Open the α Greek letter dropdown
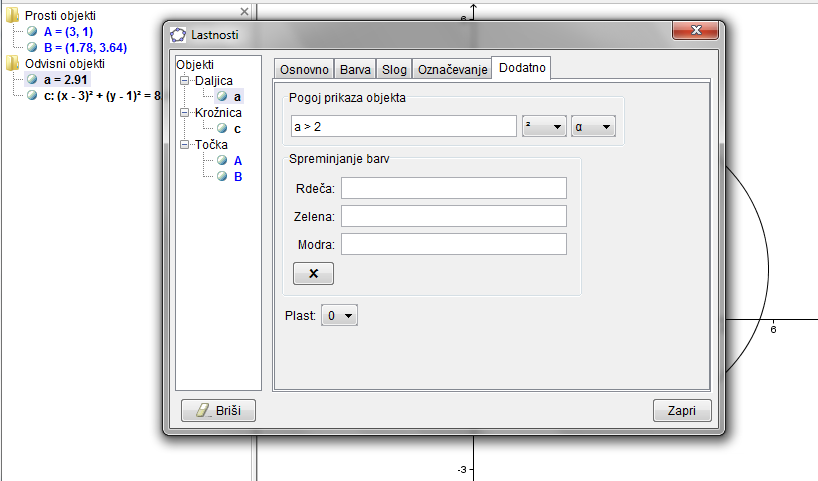The height and width of the screenshot is (481, 818). (592, 127)
